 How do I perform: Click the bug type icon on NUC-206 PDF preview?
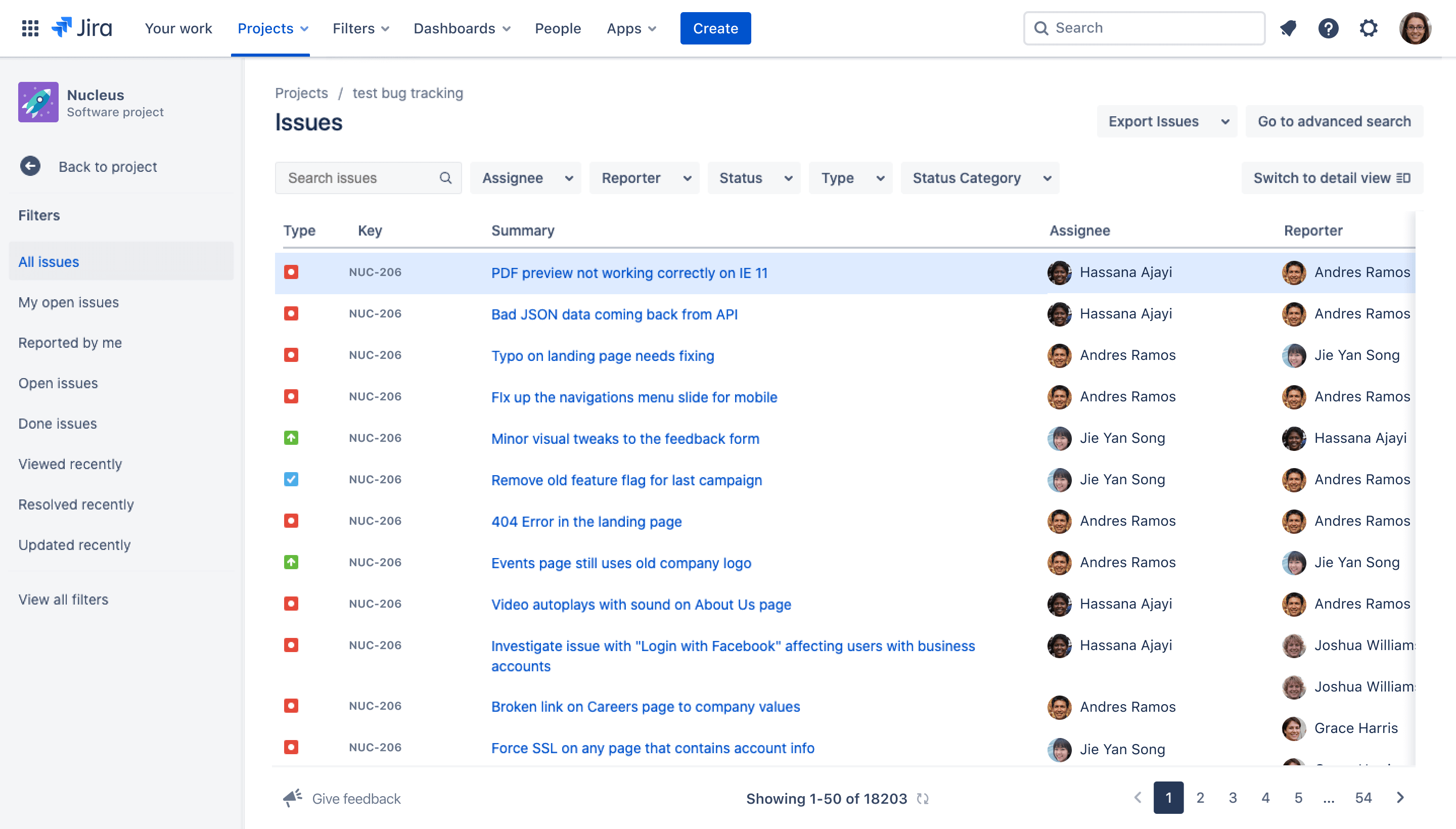point(291,272)
